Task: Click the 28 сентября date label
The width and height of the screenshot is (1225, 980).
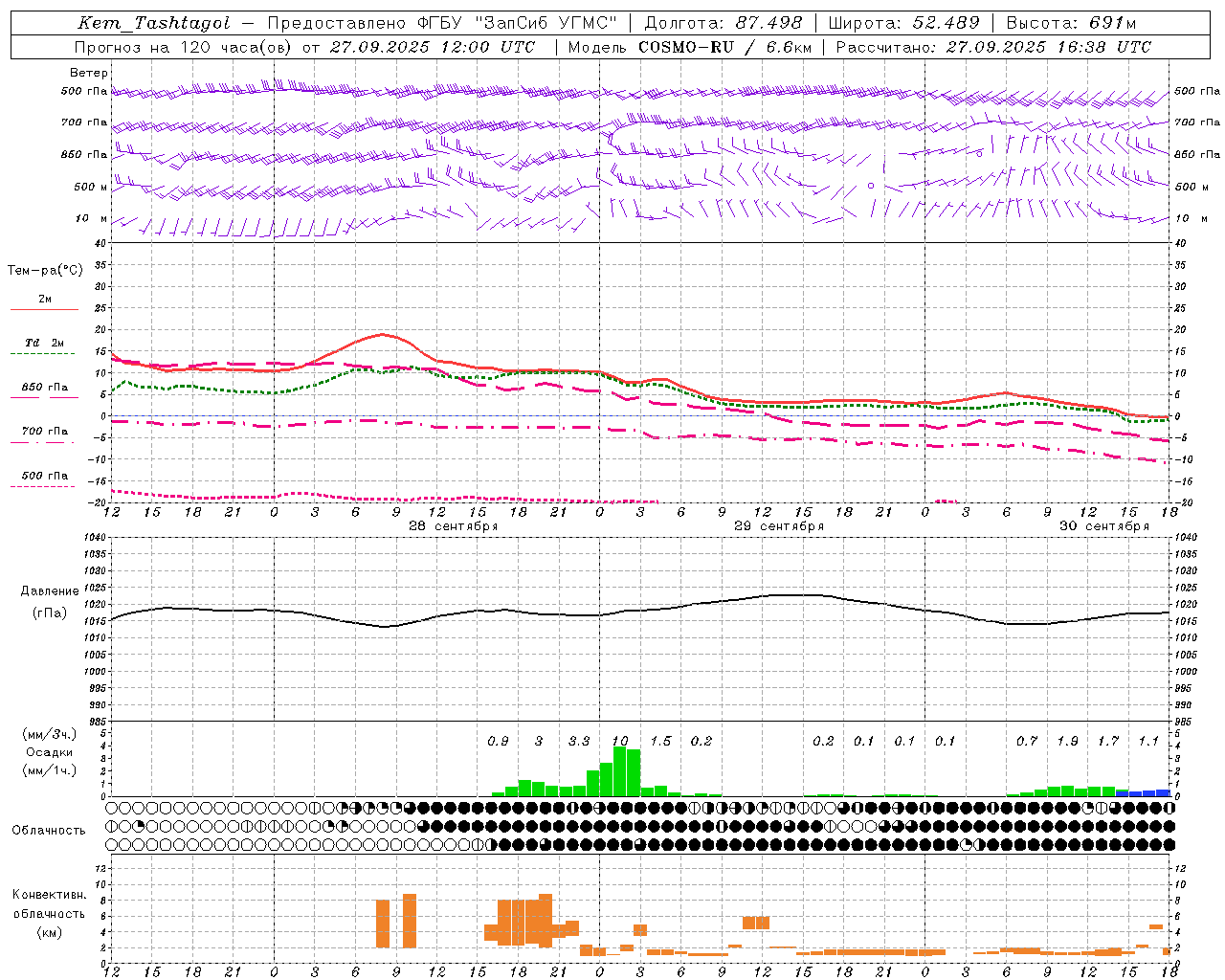Action: [454, 526]
